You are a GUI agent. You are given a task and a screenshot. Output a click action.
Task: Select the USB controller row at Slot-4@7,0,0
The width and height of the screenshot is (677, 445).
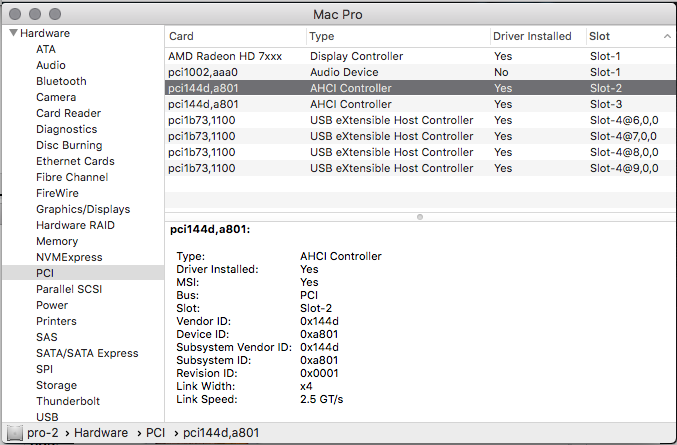(x=421, y=136)
